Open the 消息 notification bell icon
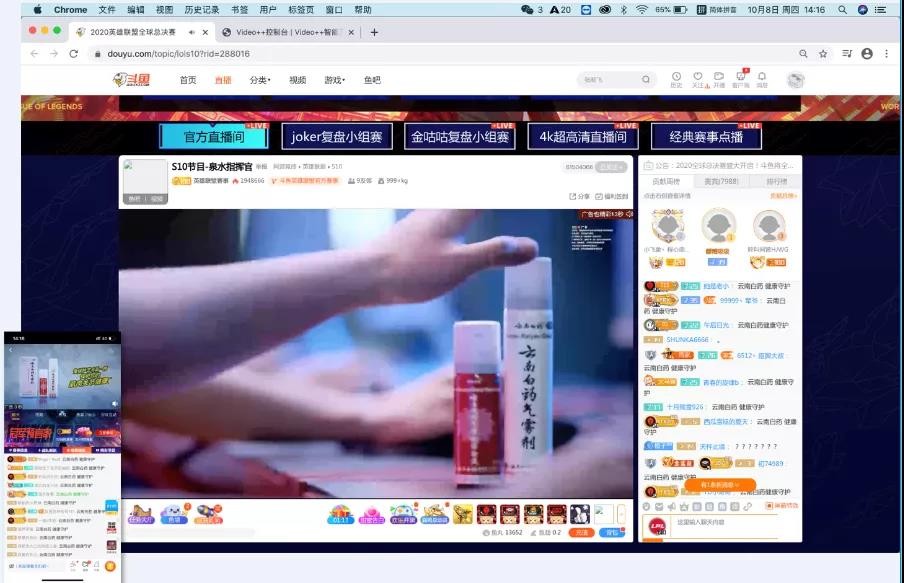The height and width of the screenshot is (583, 904). [x=762, y=79]
